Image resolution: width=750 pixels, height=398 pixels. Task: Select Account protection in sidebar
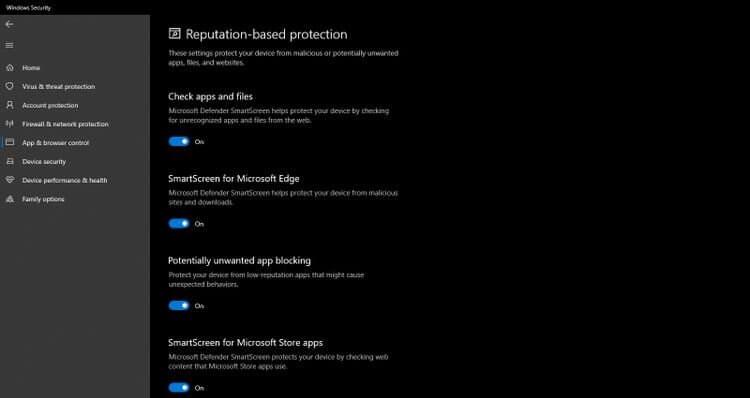click(x=50, y=105)
